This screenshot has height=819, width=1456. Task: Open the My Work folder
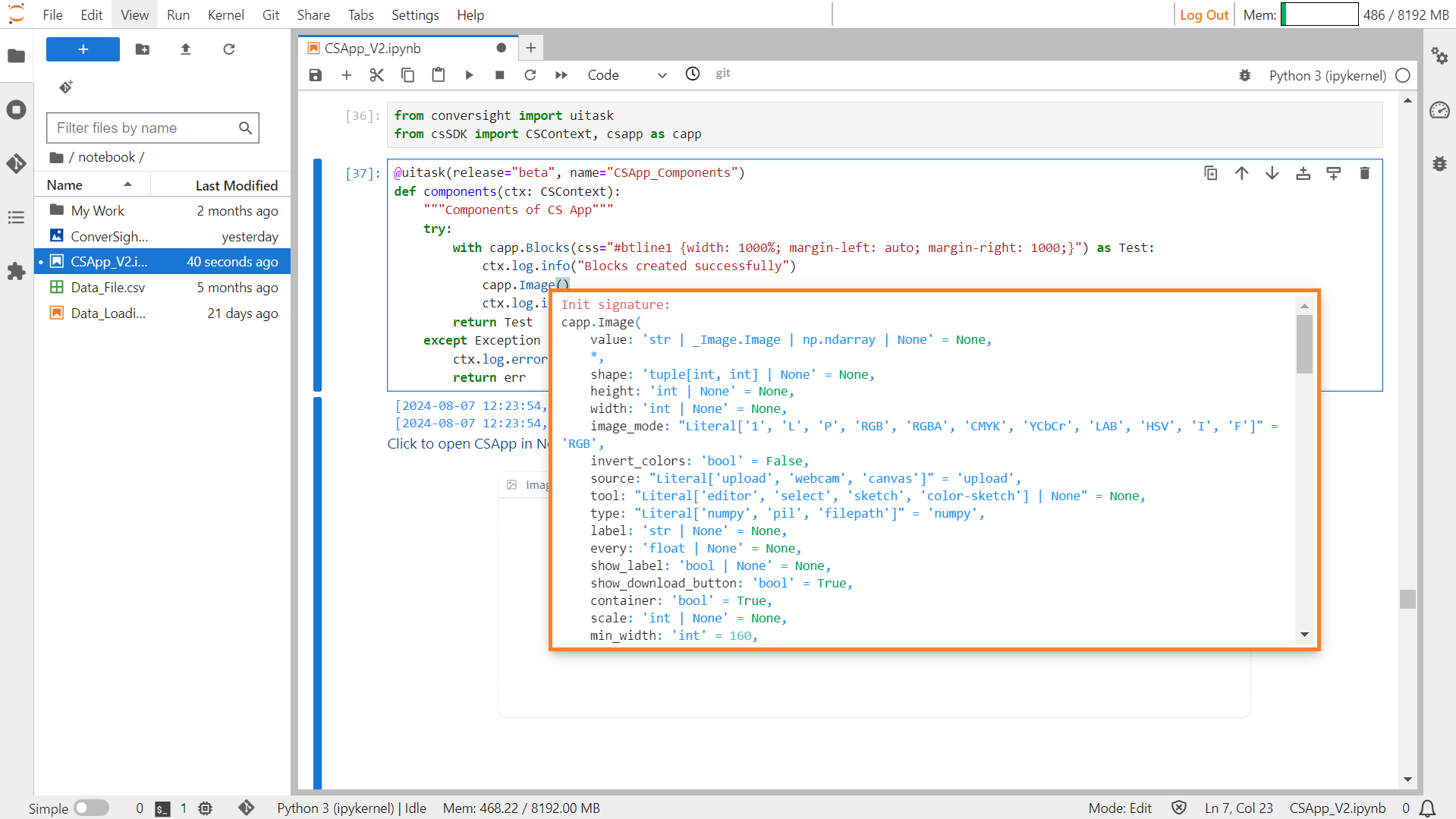pos(162,211)
